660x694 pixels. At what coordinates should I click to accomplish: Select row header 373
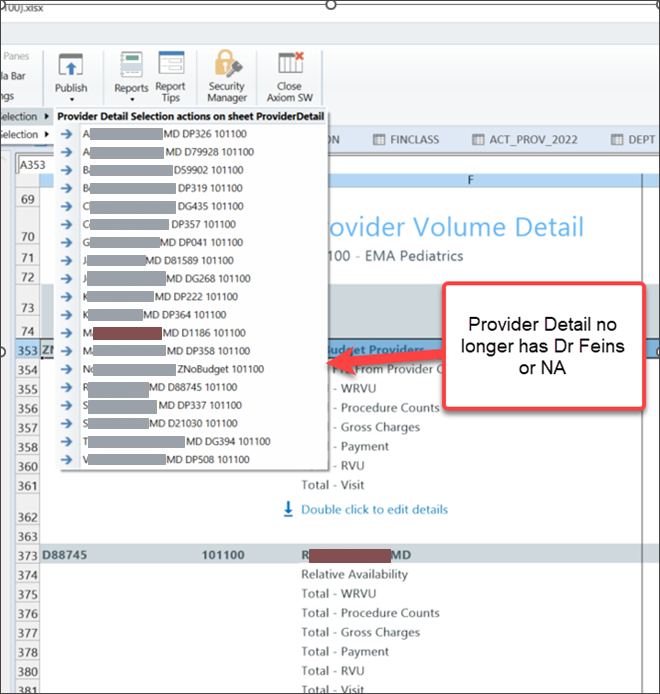tap(27, 555)
